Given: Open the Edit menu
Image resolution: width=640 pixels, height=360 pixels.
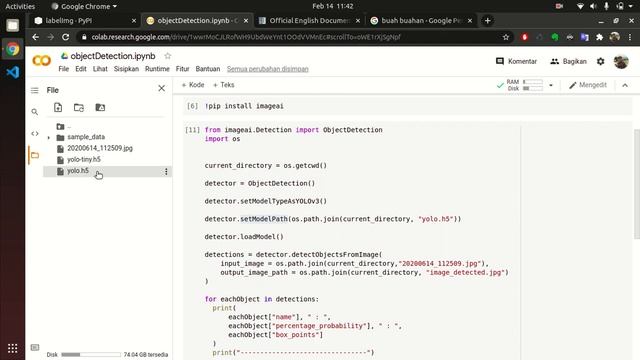Looking at the screenshot, I should coord(81,69).
